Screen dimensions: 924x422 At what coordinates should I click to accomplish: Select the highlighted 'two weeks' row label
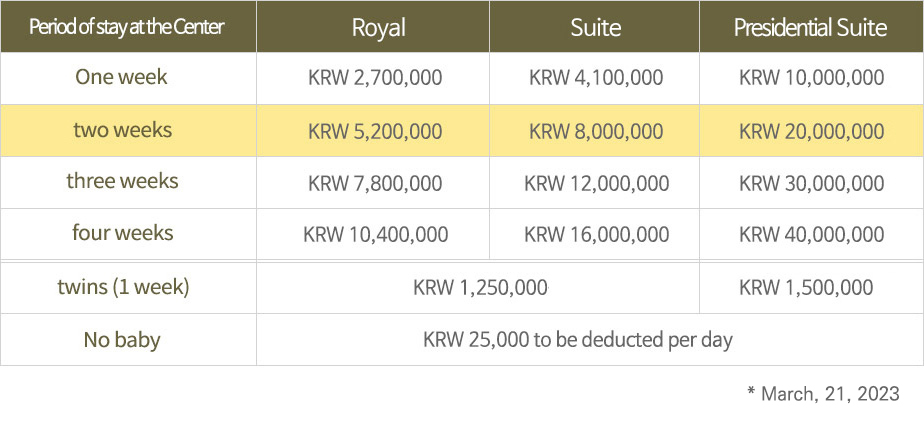click(x=122, y=130)
